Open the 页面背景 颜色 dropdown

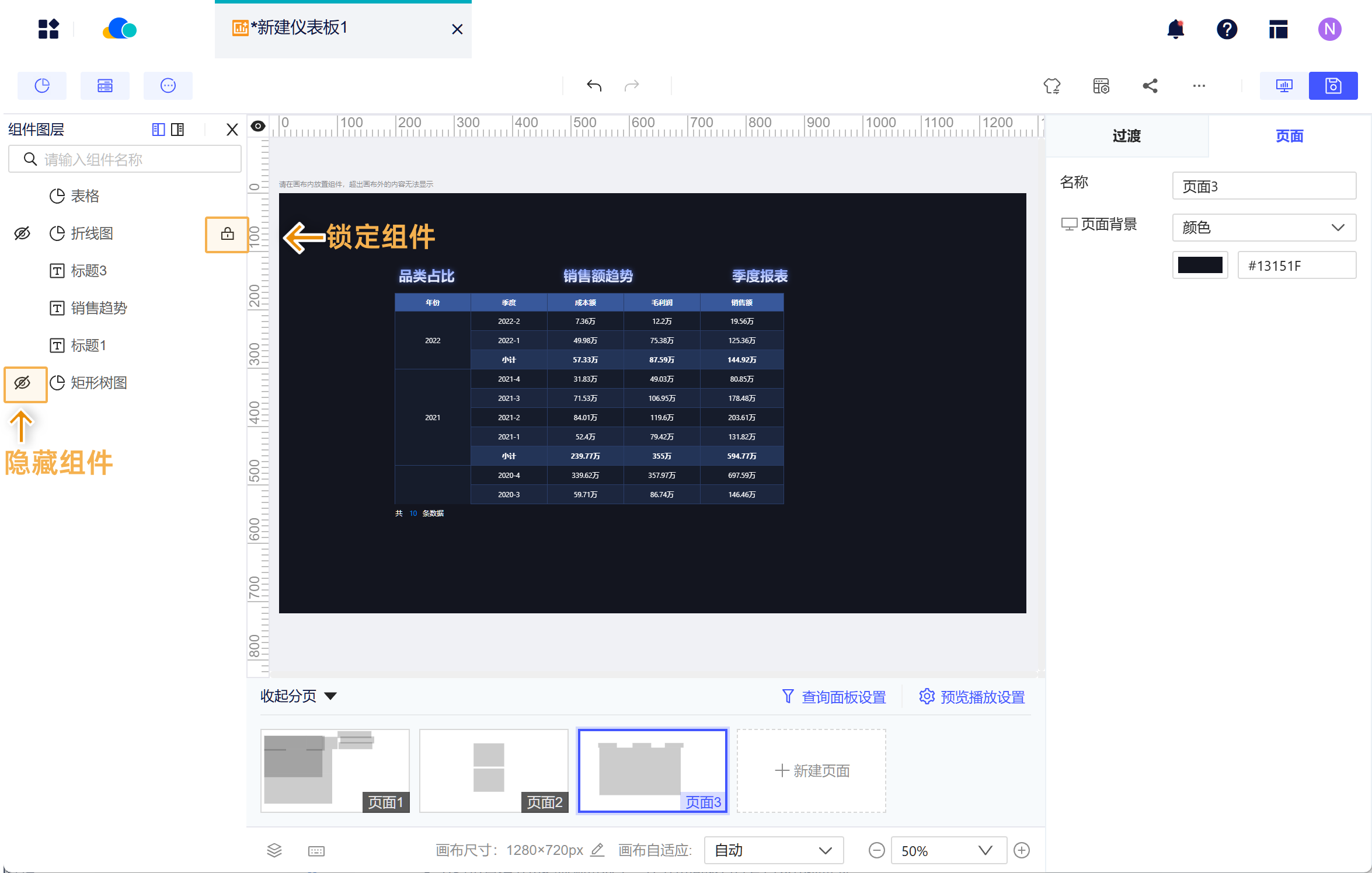tap(1264, 228)
